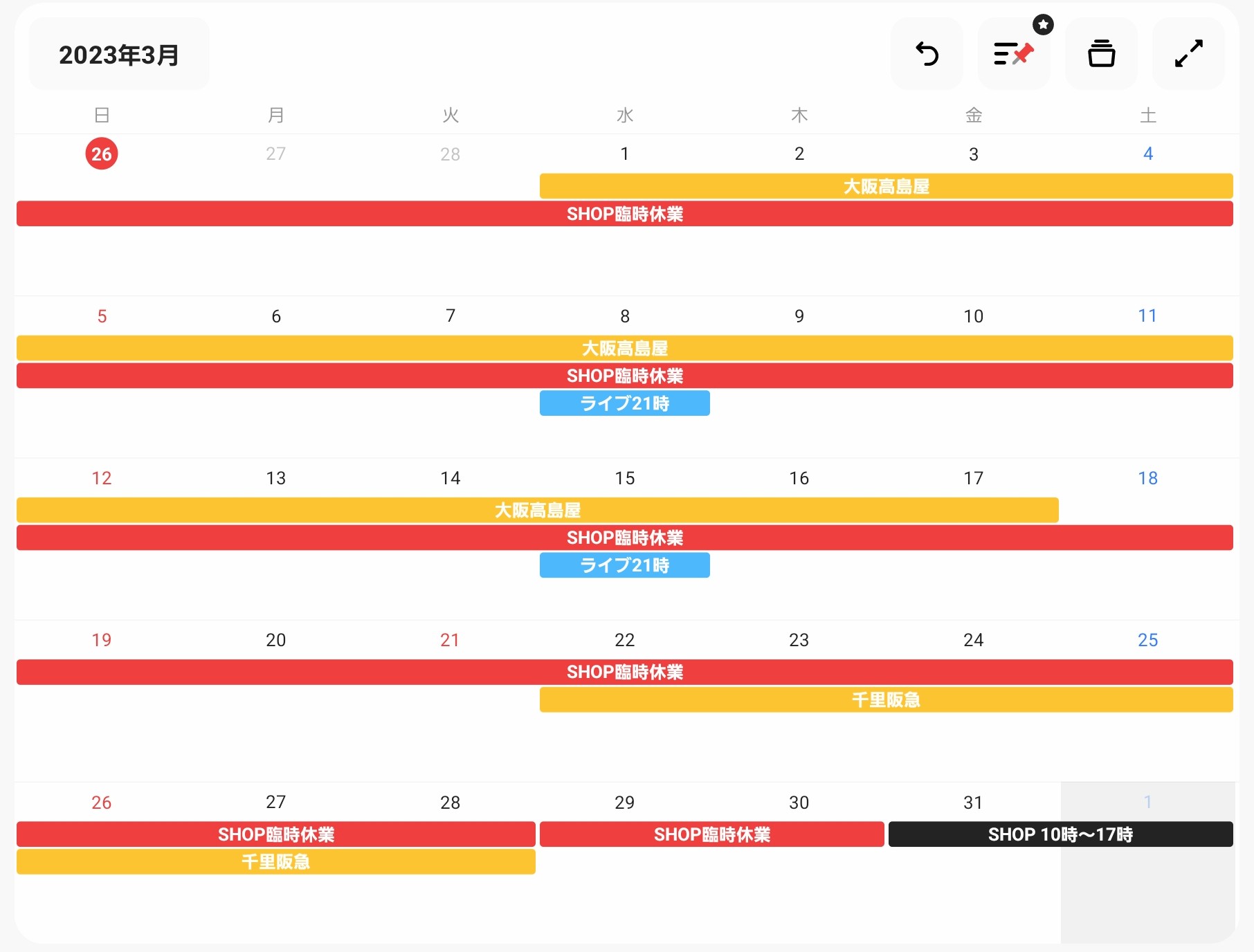Select date 14 on the calendar
1254x952 pixels.
pyautogui.click(x=451, y=478)
